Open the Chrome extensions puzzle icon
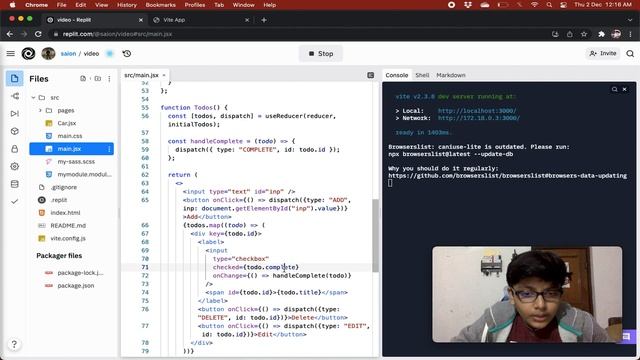 pos(601,34)
